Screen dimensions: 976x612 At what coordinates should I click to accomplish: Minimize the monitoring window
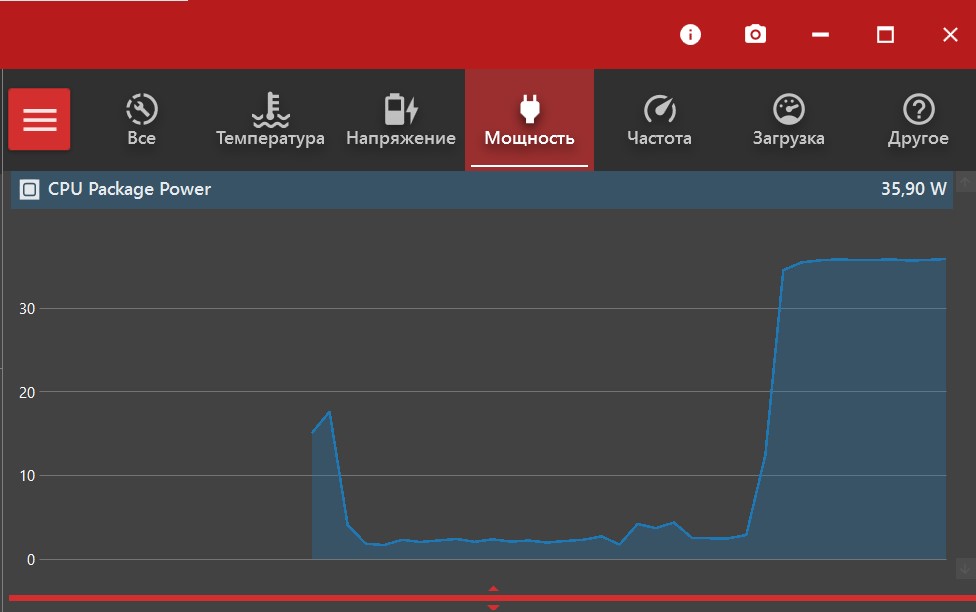point(820,34)
